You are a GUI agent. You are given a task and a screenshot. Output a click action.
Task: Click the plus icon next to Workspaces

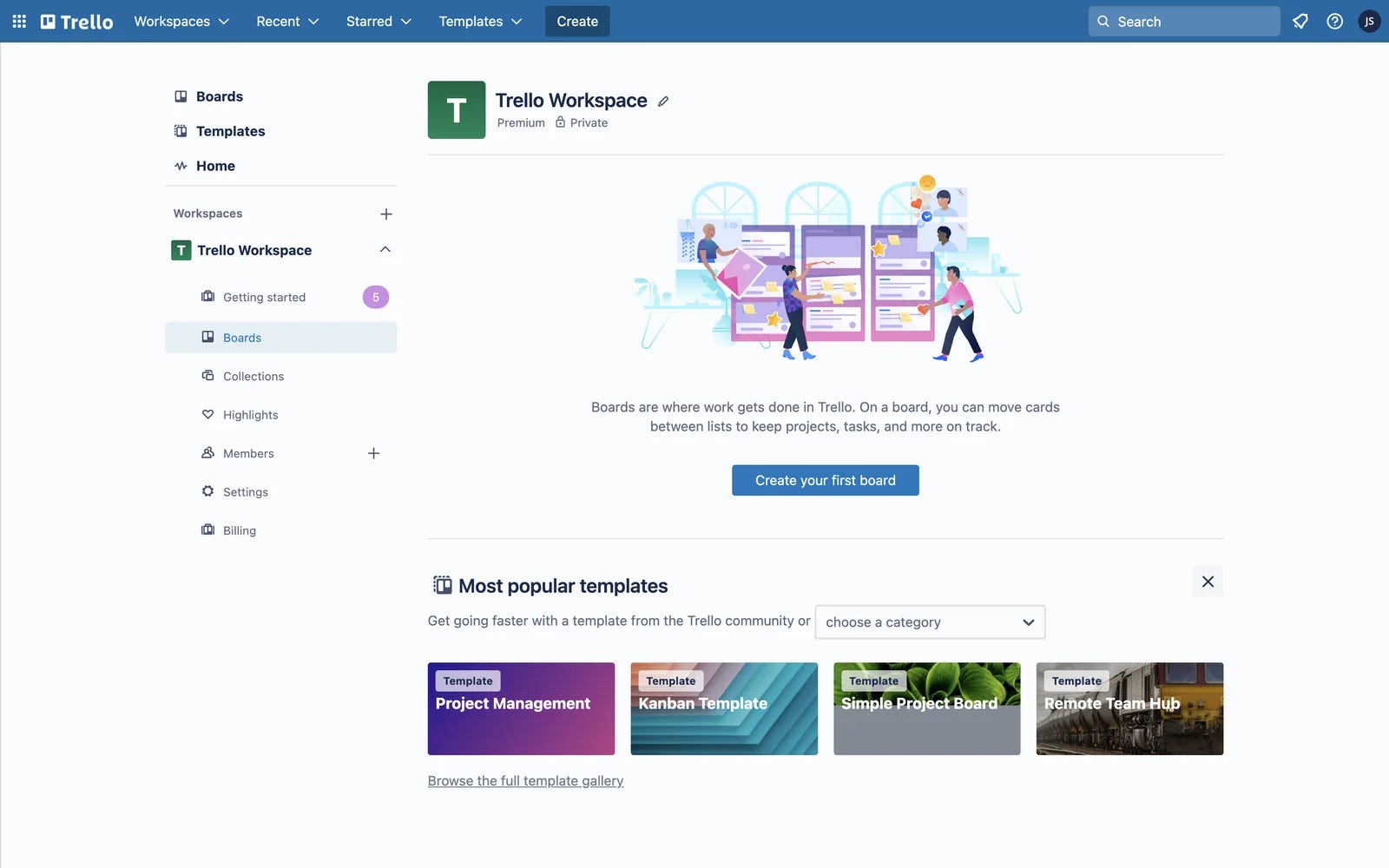[386, 214]
